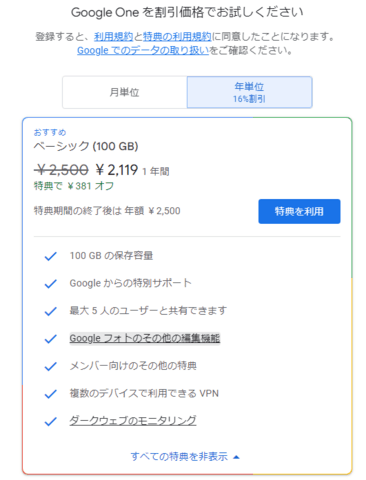366x480 pixels.
Task: Click checkmark beside メンバー向けのその他の特典
Action: pos(51,366)
